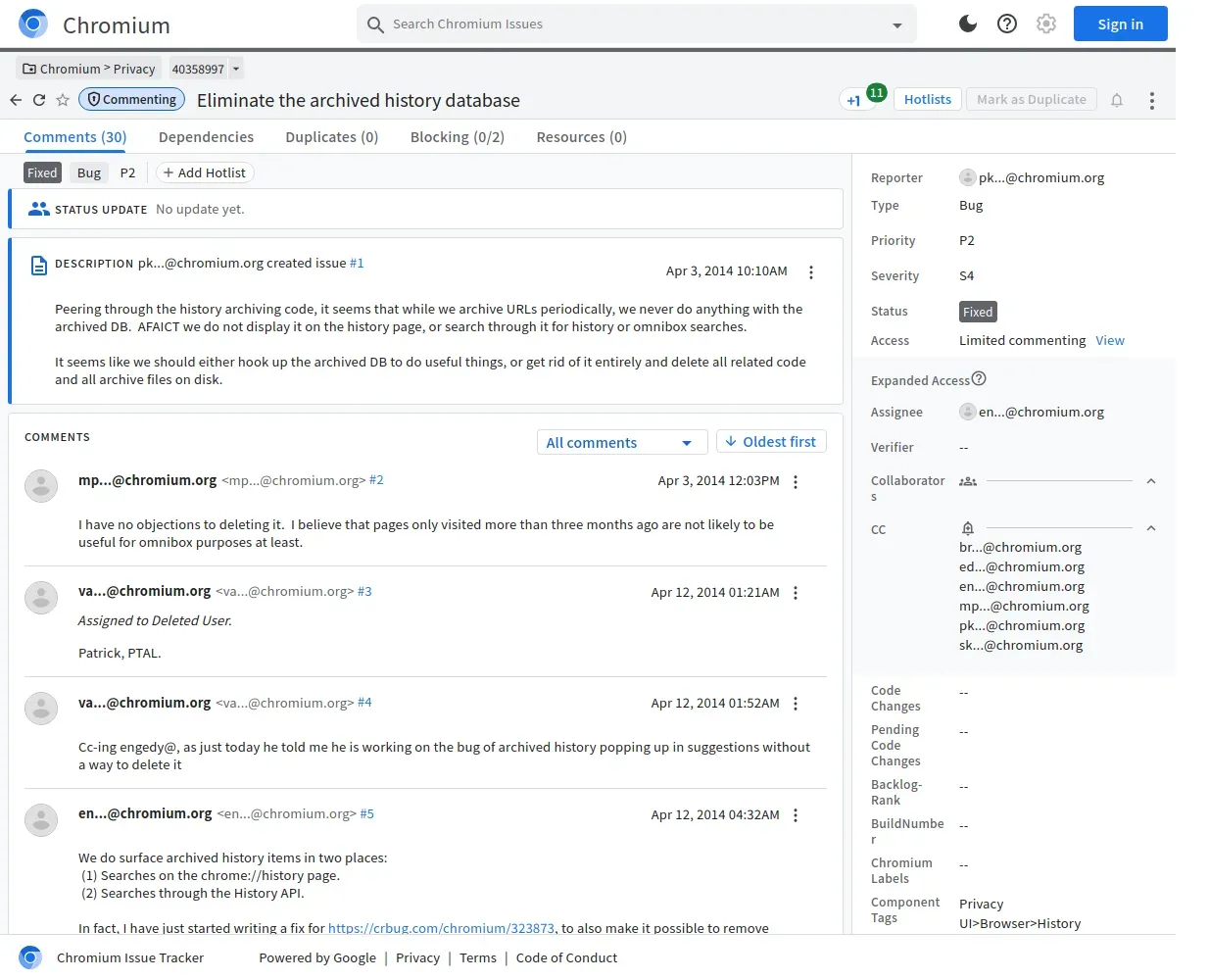Viewport: 1209px width, 980px height.
Task: Open the crbug.com/chromium/323873 link
Action: [441, 928]
